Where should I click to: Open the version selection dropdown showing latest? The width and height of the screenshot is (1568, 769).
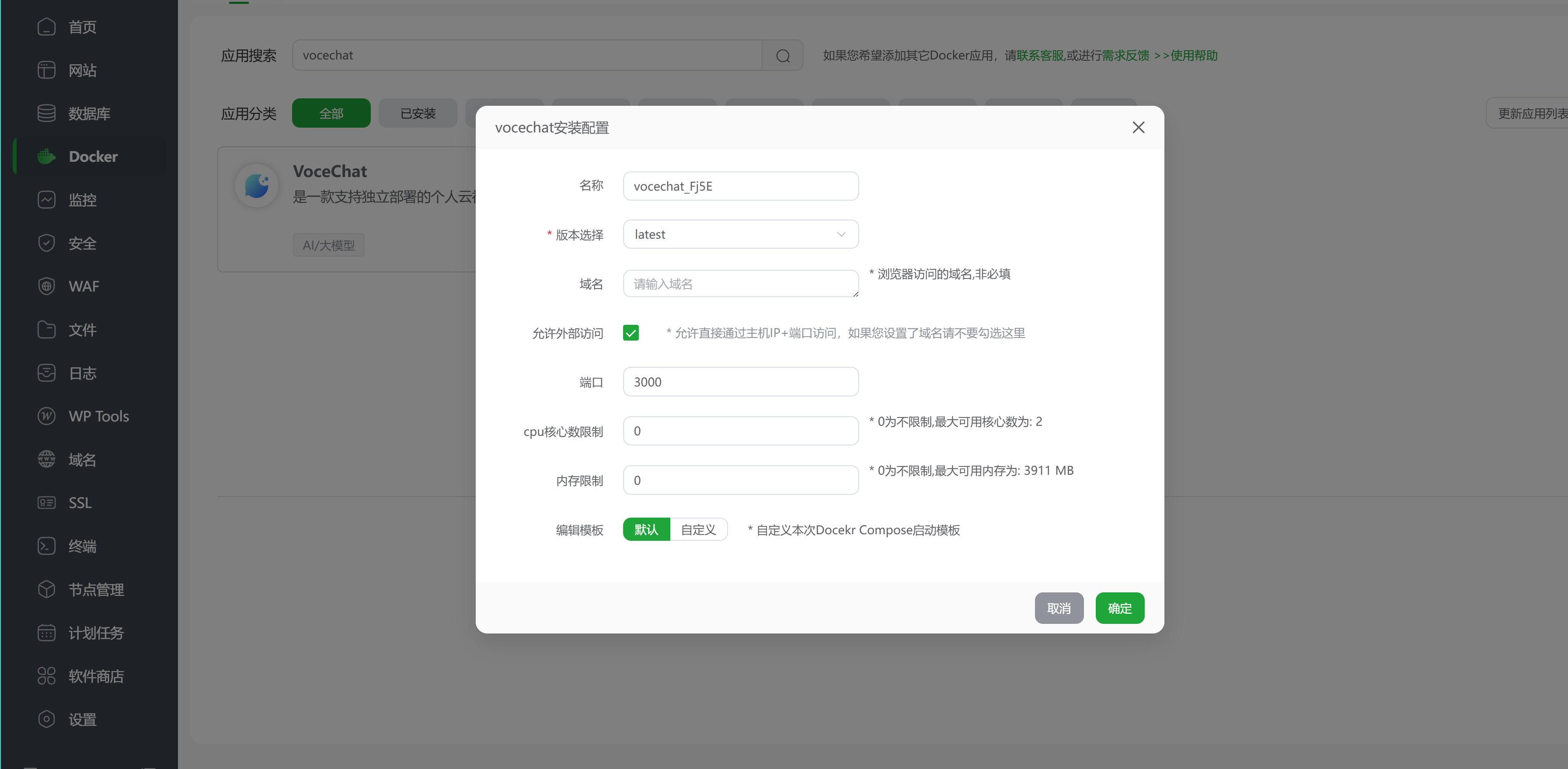coord(740,234)
